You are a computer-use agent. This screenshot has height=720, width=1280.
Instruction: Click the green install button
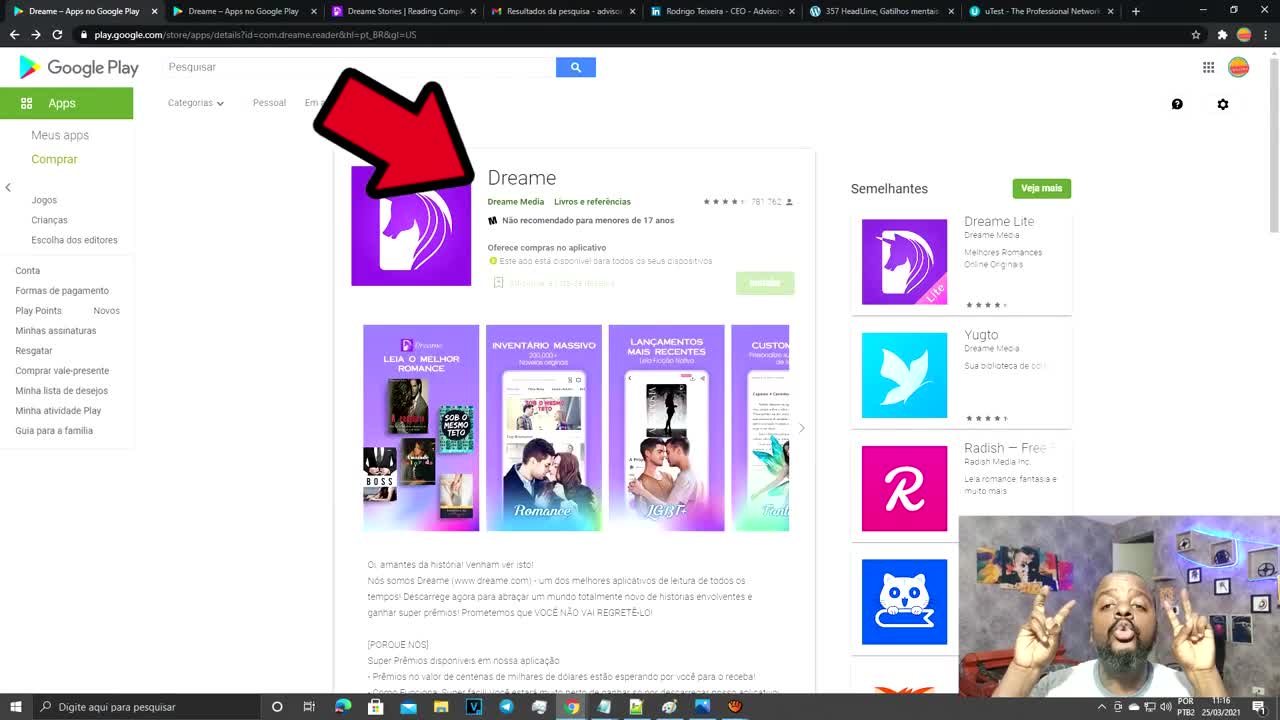pos(765,283)
